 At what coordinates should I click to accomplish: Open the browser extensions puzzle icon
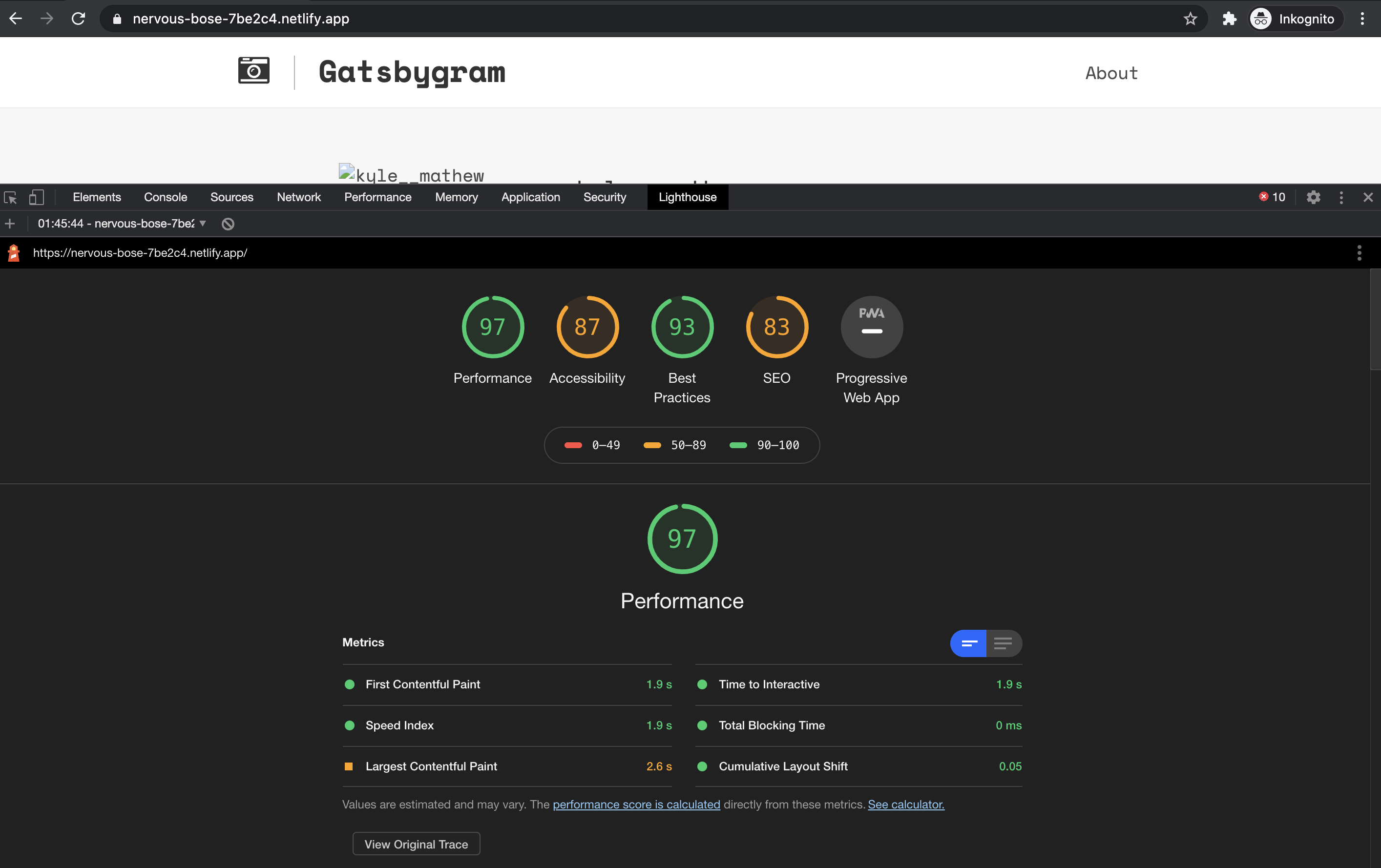1230,19
